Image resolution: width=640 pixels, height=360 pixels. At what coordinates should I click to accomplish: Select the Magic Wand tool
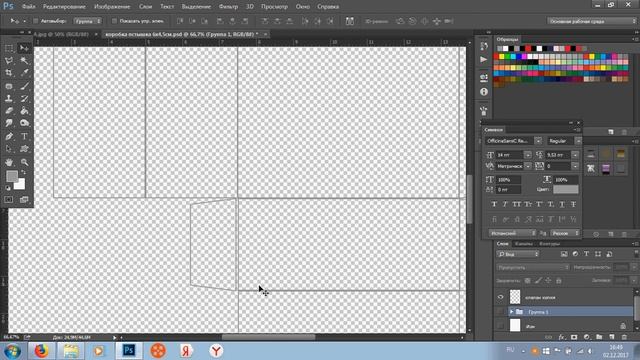point(24,61)
